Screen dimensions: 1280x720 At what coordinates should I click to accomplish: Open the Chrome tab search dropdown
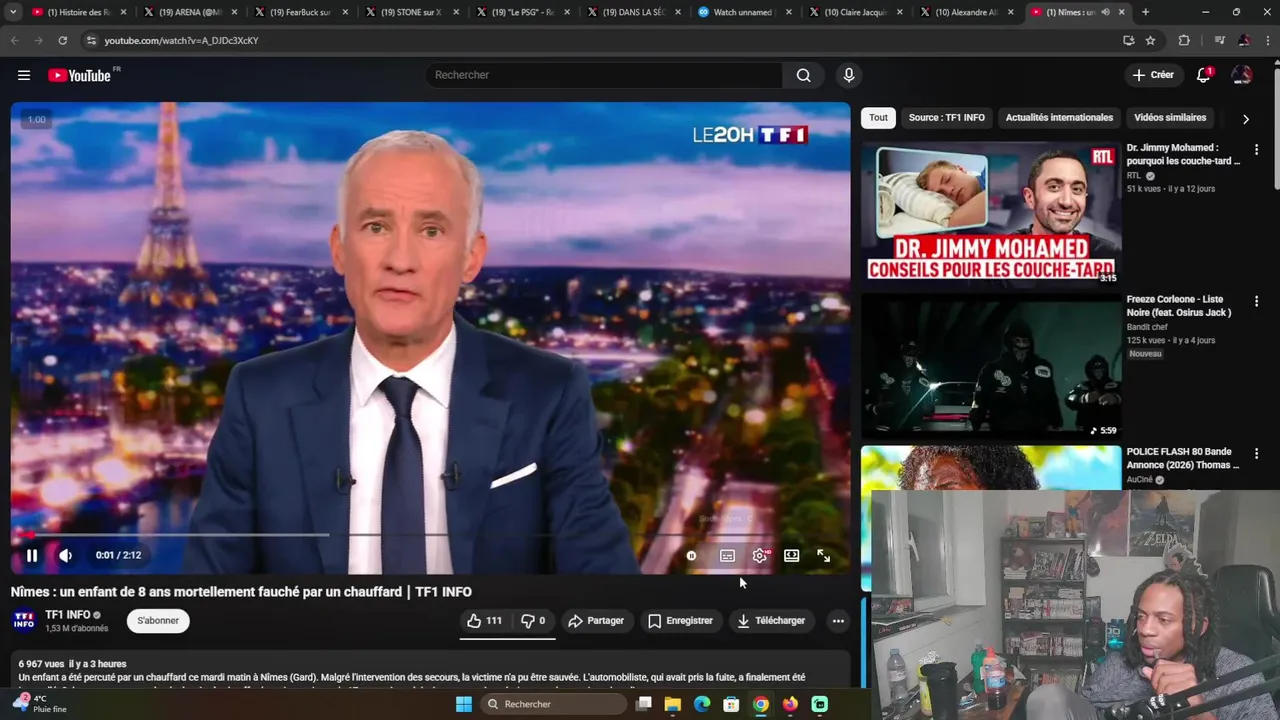click(13, 12)
